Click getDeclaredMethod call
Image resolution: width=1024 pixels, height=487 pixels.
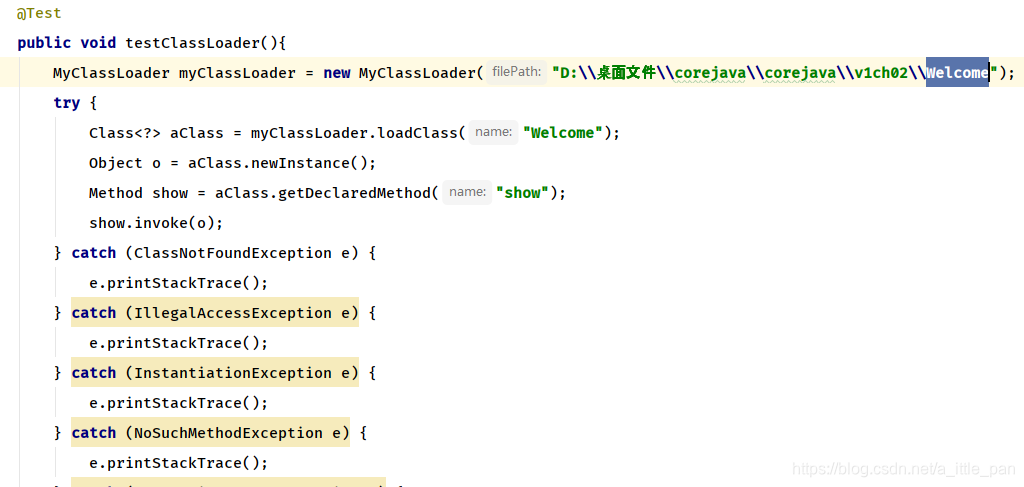[359, 193]
